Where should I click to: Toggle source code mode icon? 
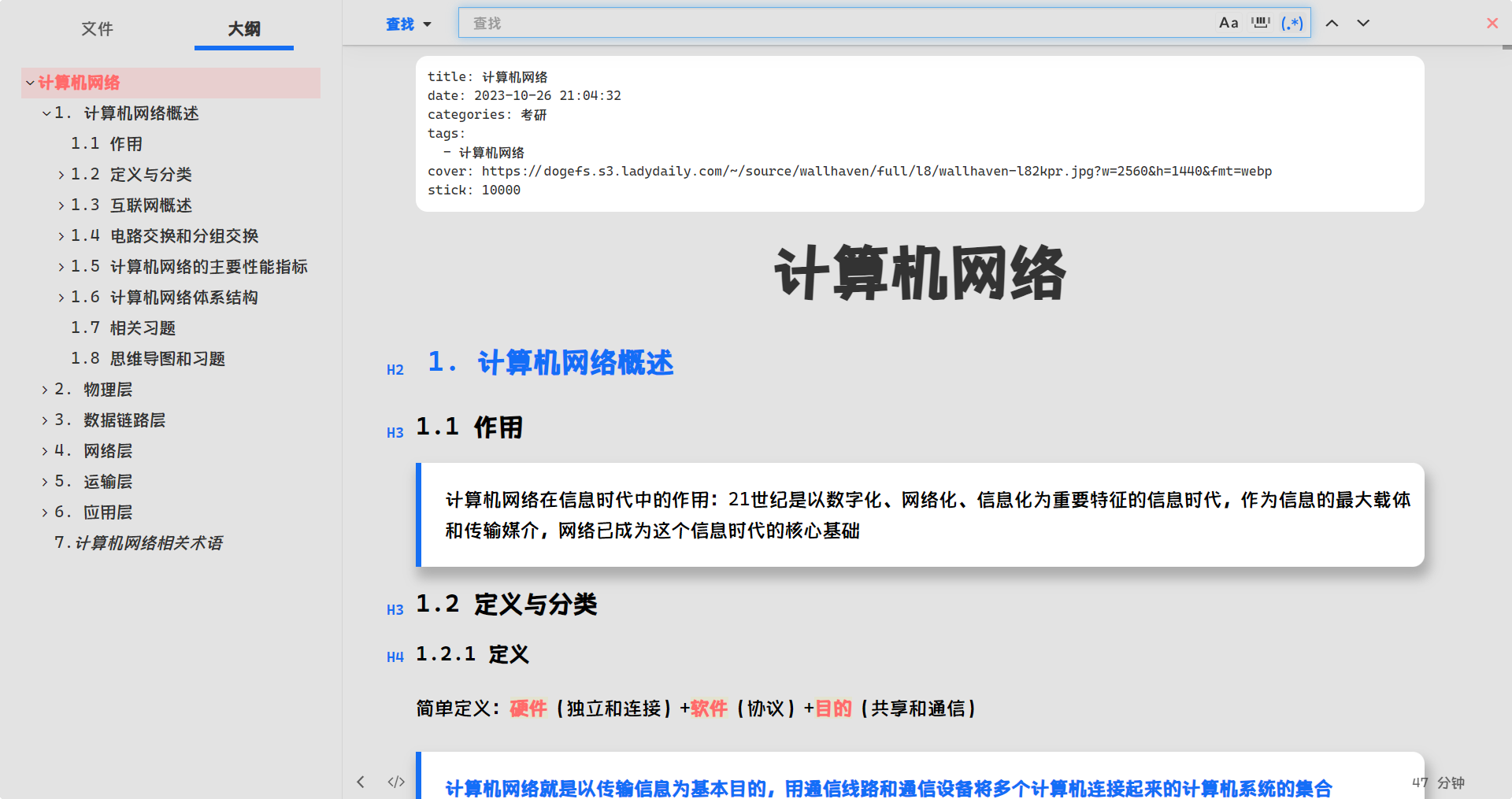point(396,782)
